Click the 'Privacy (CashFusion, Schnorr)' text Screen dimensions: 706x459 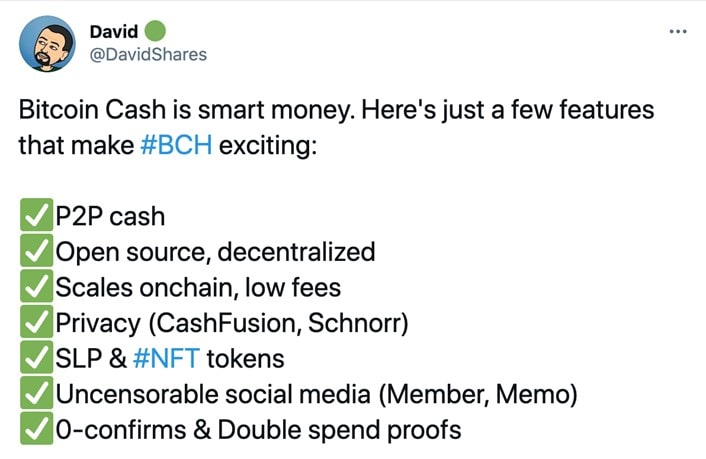(x=232, y=323)
